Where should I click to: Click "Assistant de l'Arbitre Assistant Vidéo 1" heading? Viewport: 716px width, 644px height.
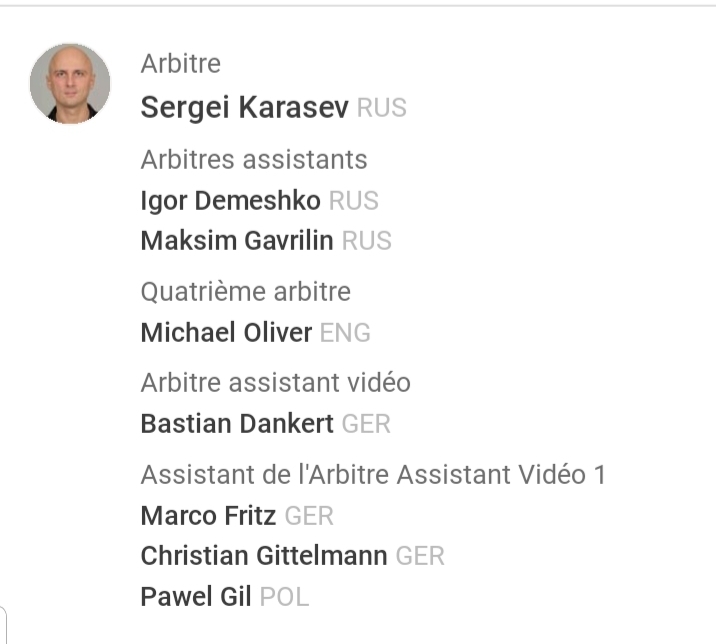tap(373, 474)
